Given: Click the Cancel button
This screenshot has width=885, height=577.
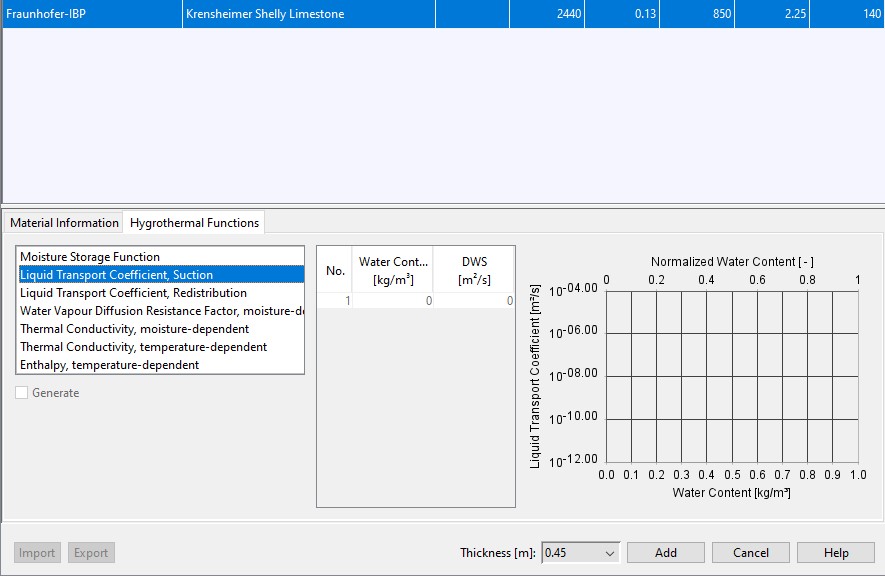Looking at the screenshot, I should (x=751, y=553).
